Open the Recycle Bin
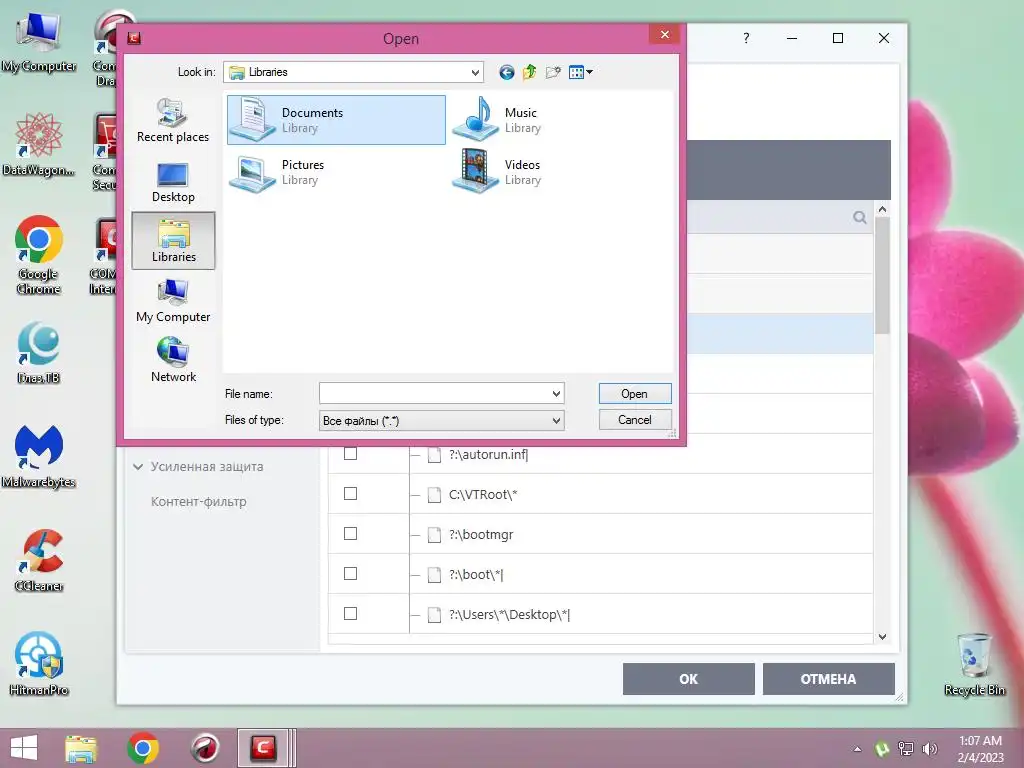Image resolution: width=1024 pixels, height=768 pixels. 974,665
